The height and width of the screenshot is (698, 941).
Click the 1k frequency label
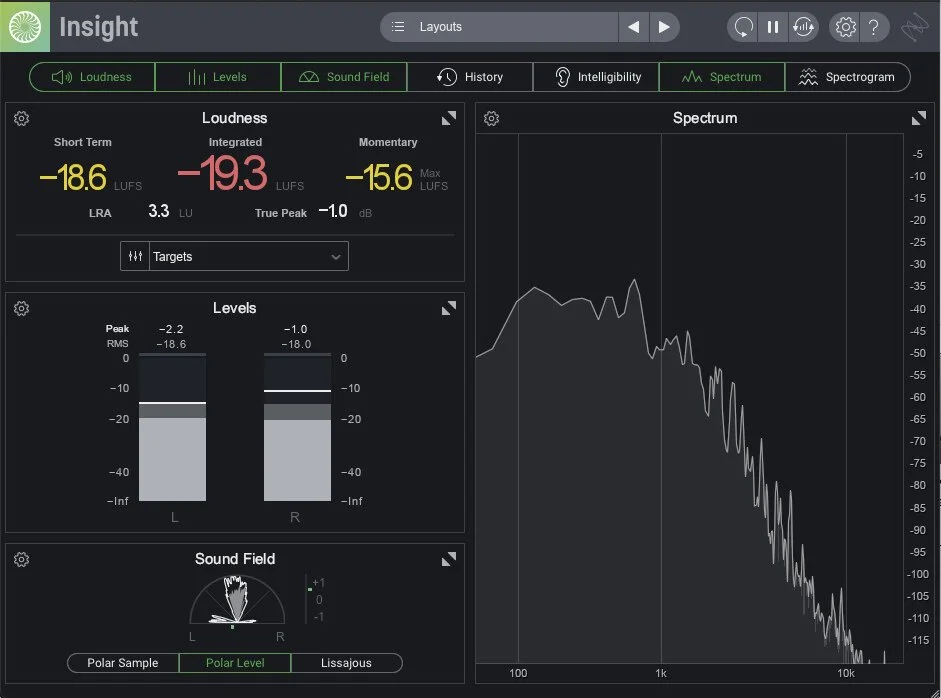pyautogui.click(x=661, y=673)
